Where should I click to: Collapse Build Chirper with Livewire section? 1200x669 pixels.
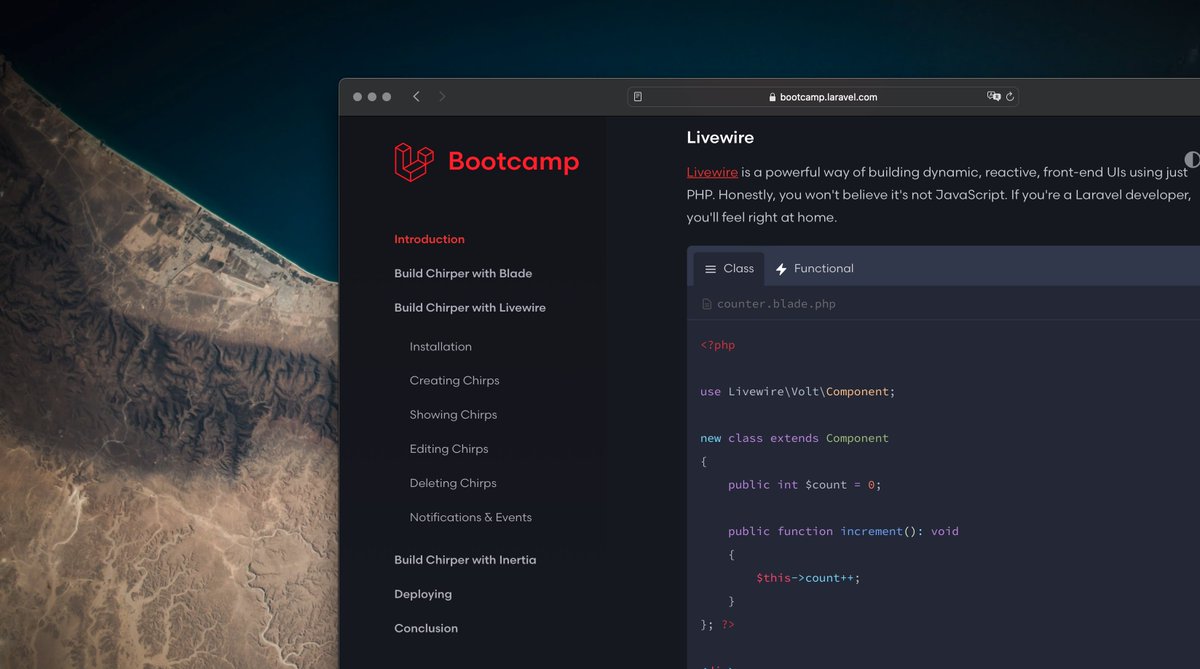[x=470, y=307]
